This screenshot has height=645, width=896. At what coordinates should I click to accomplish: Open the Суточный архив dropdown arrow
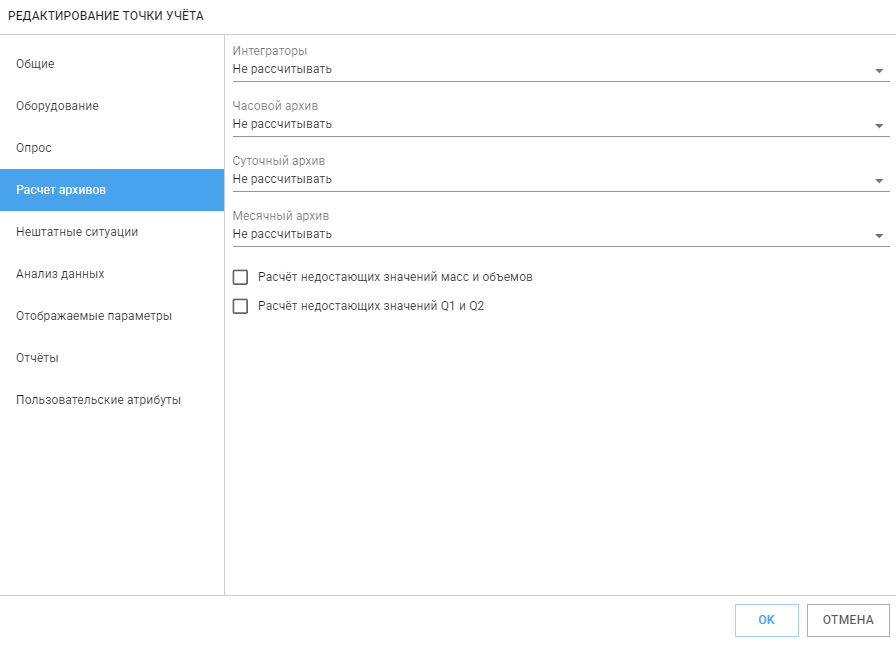click(879, 181)
